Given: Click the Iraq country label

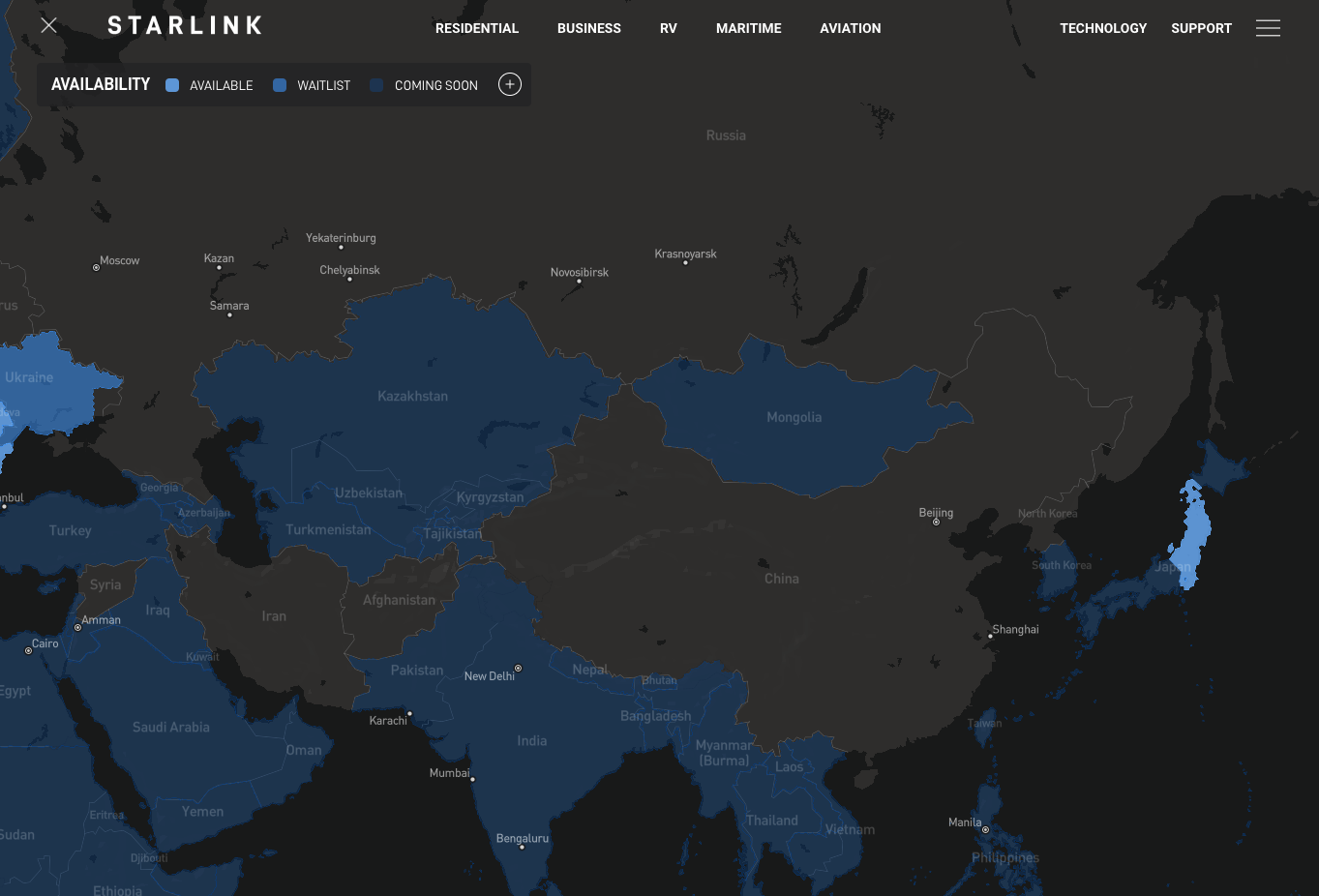Looking at the screenshot, I should tap(158, 611).
